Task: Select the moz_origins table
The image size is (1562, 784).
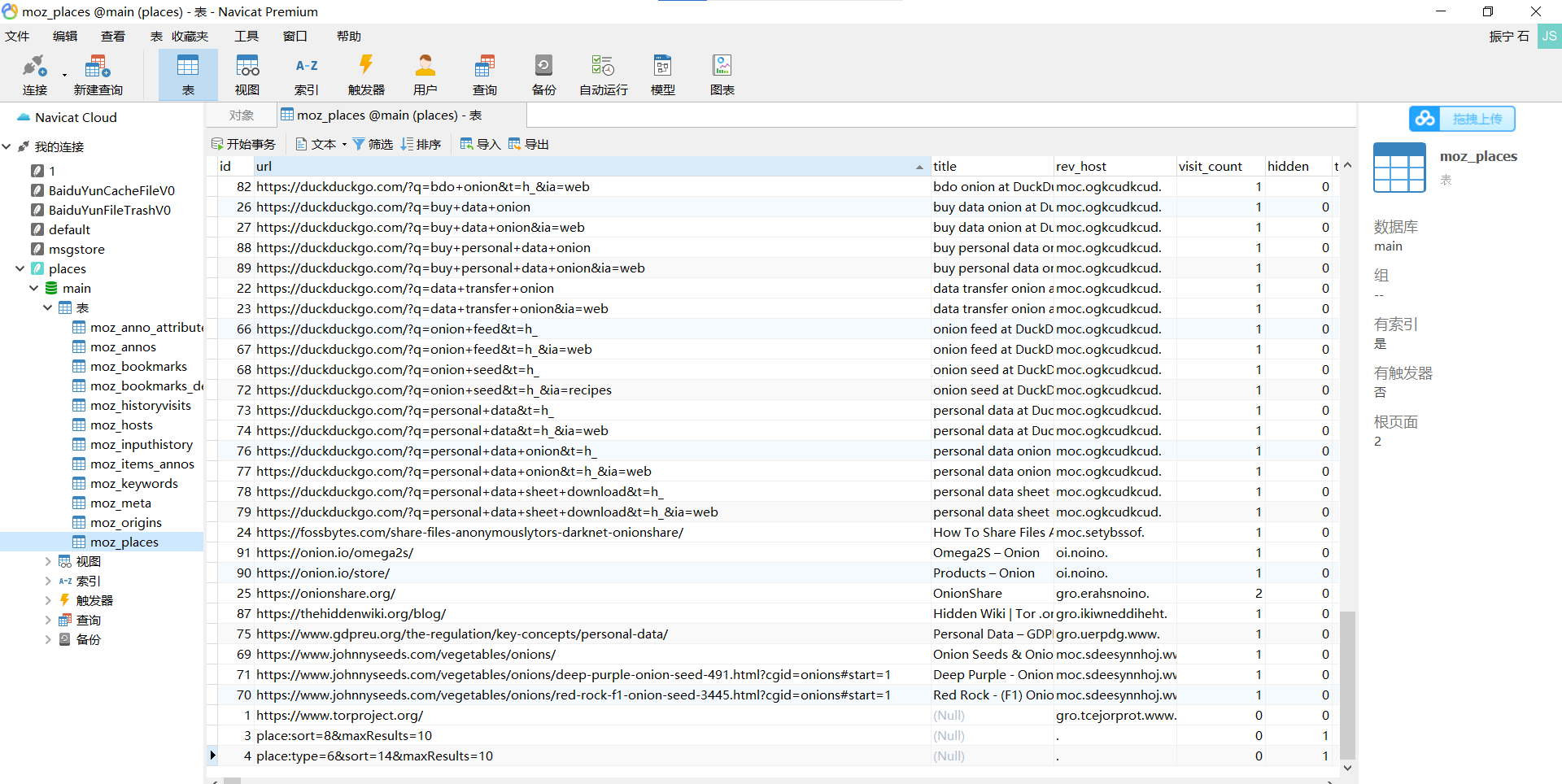Action: (125, 522)
